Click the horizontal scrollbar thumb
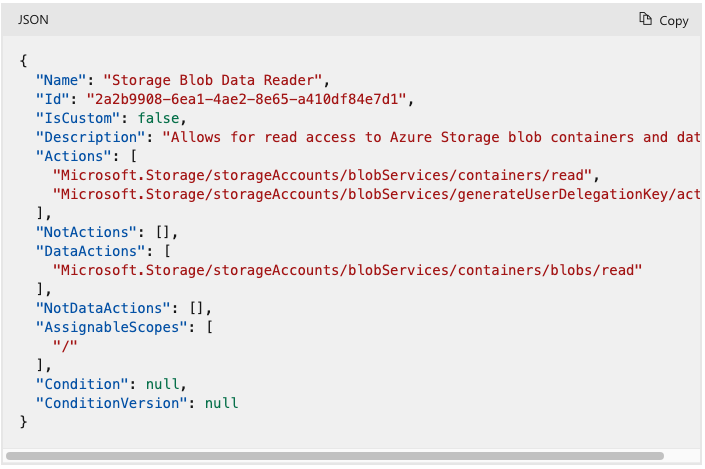Screen dimensions: 705x469 [335, 456]
